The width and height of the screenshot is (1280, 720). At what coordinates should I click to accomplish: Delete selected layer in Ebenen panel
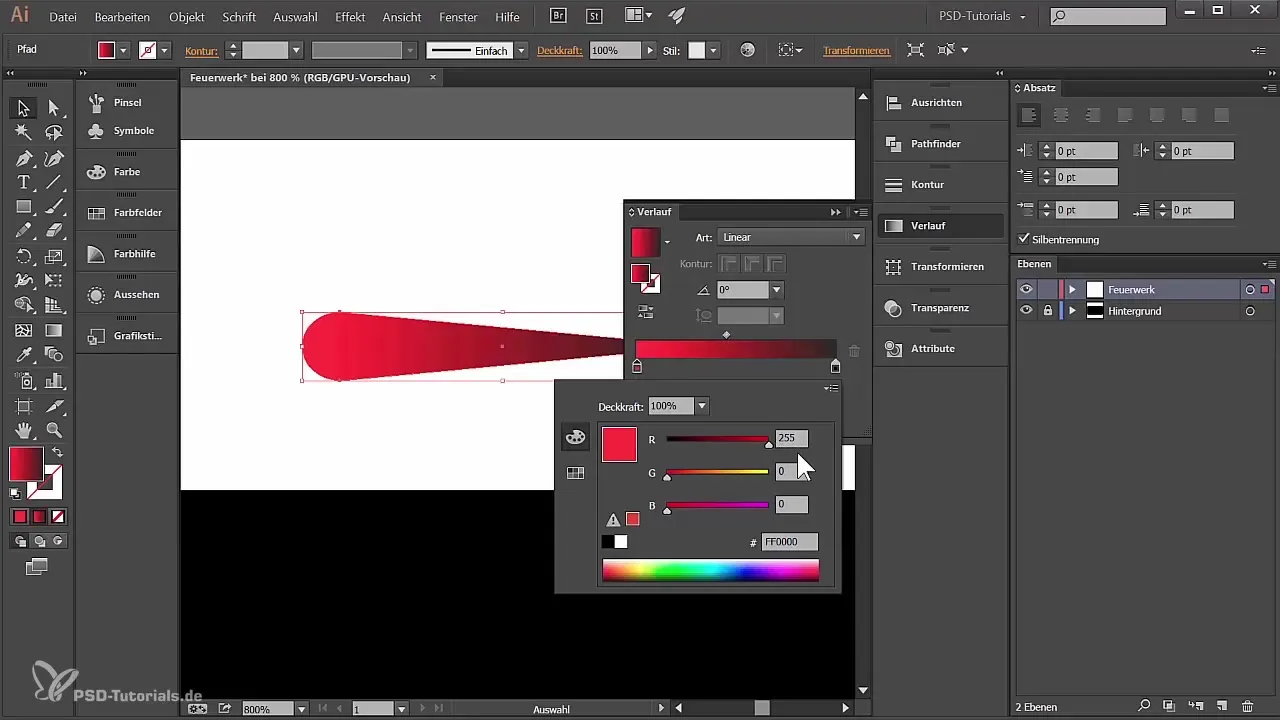point(1247,706)
